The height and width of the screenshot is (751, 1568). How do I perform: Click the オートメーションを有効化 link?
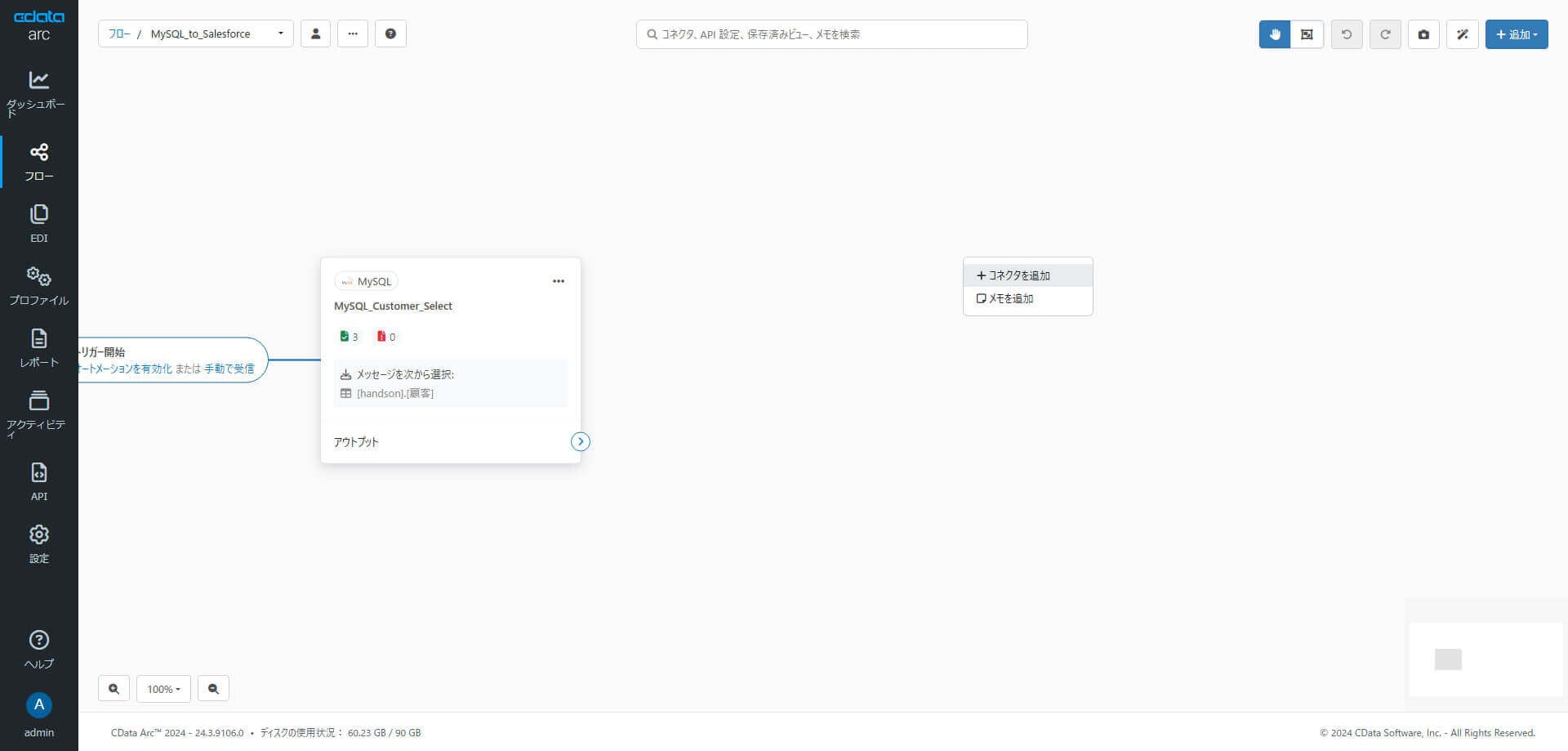click(x=126, y=369)
